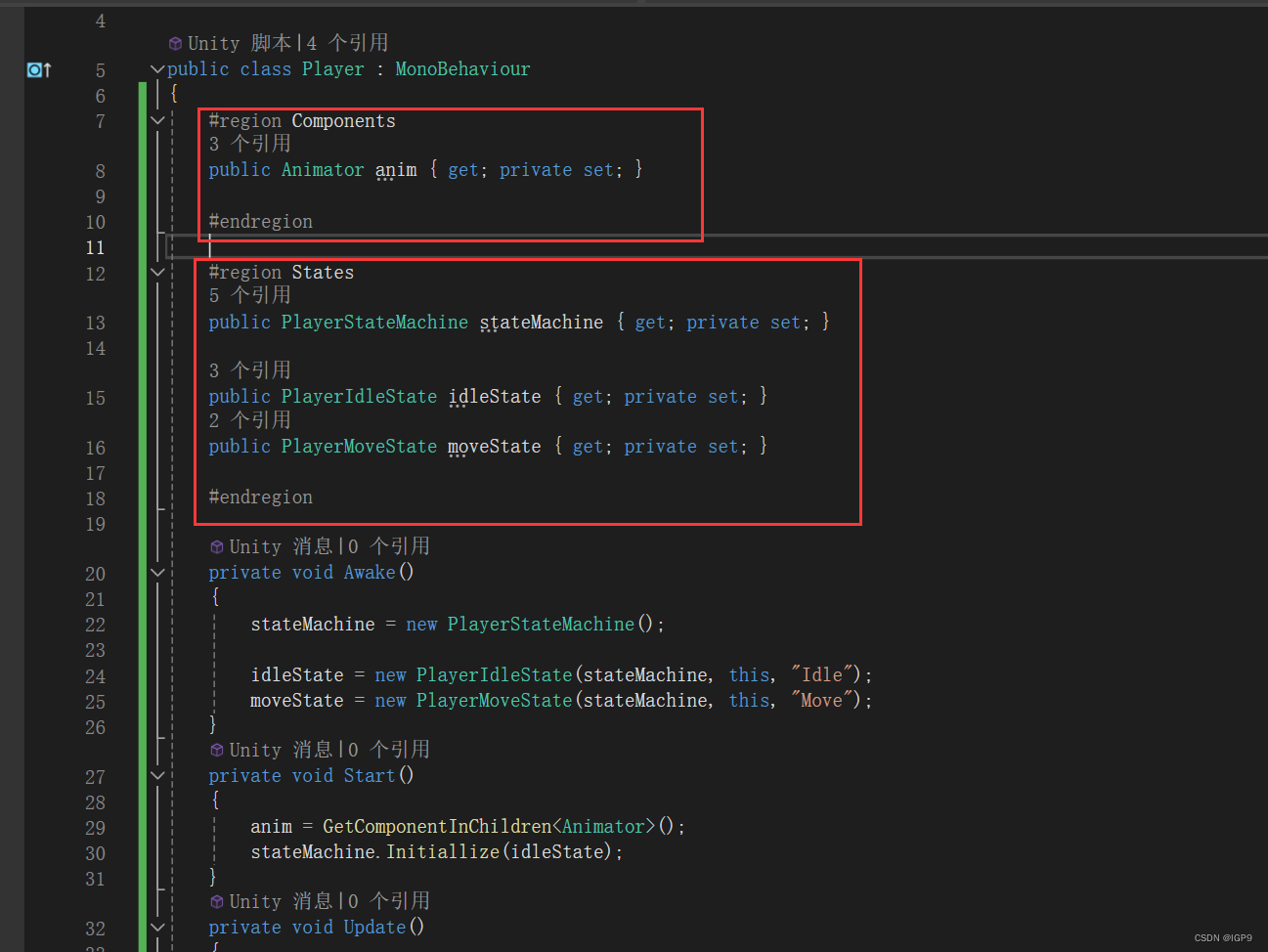Click the inheritance margin icon beside line 5
Screen dimensions: 1268x952
[39, 69]
